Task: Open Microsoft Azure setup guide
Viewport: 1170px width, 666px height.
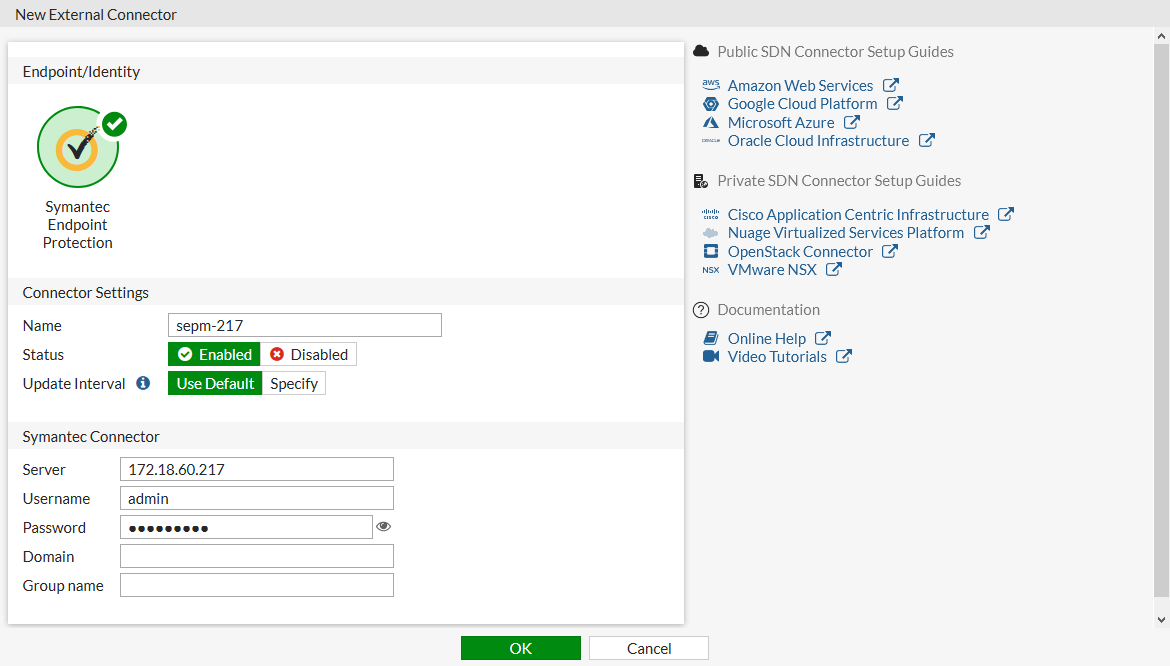Action: click(780, 122)
